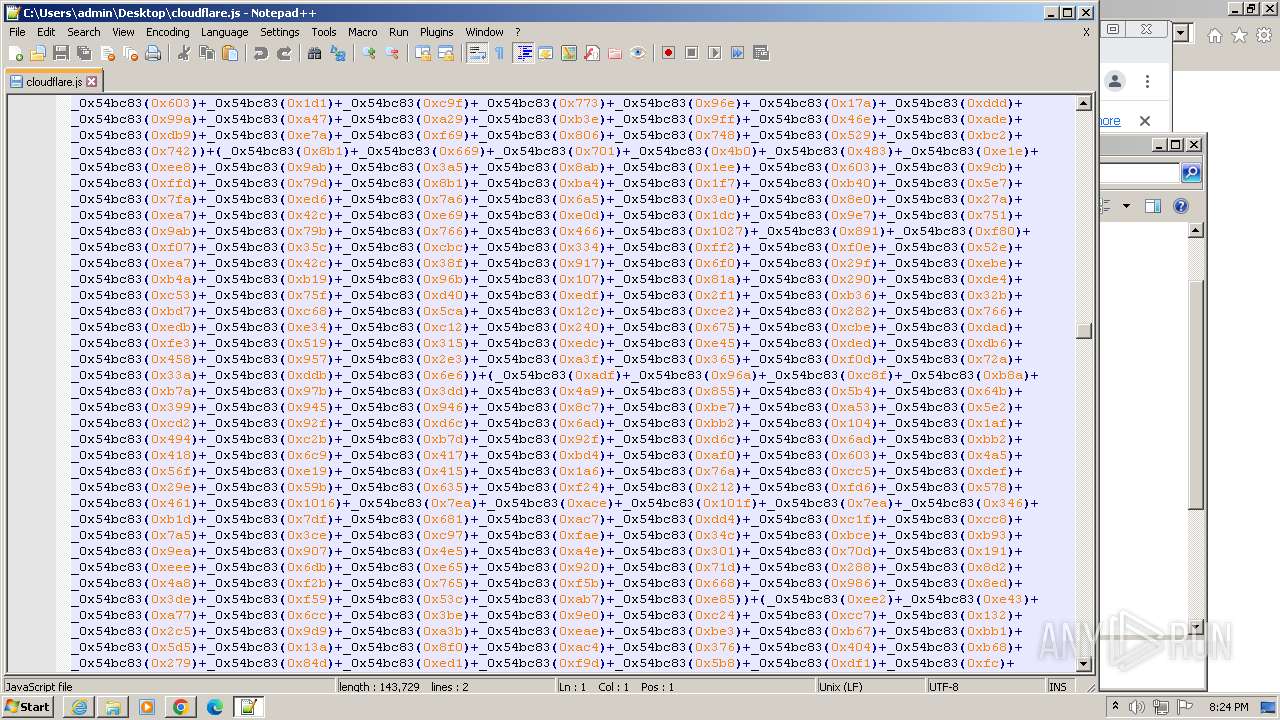Zoom out with the toolbar Zoom Out icon
This screenshot has width=1280, height=720.
point(392,53)
